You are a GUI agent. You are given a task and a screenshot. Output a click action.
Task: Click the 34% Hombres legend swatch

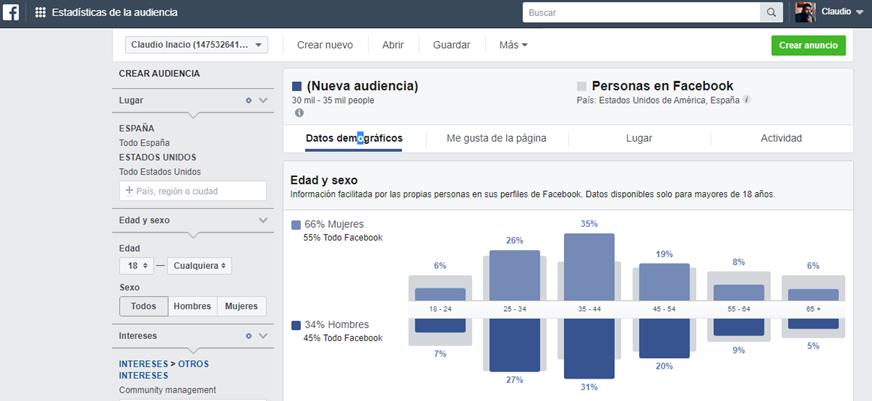296,325
